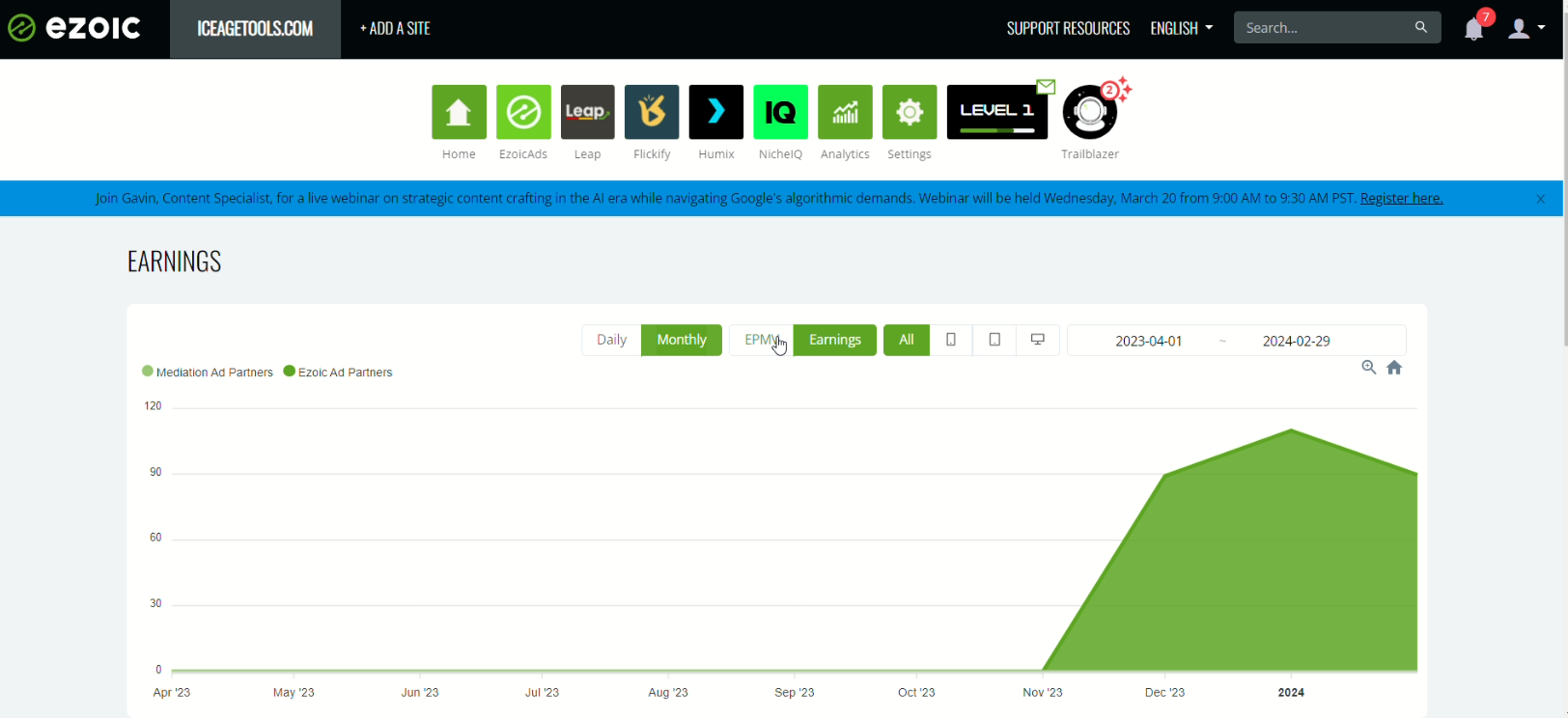
Task: Dismiss the webinar banner
Action: point(1540,199)
